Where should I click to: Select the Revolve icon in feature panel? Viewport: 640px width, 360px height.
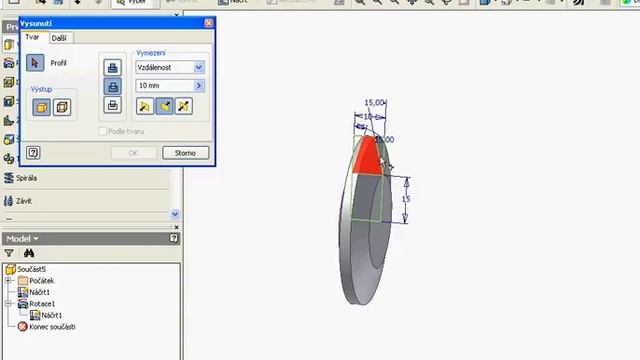tap(9, 63)
